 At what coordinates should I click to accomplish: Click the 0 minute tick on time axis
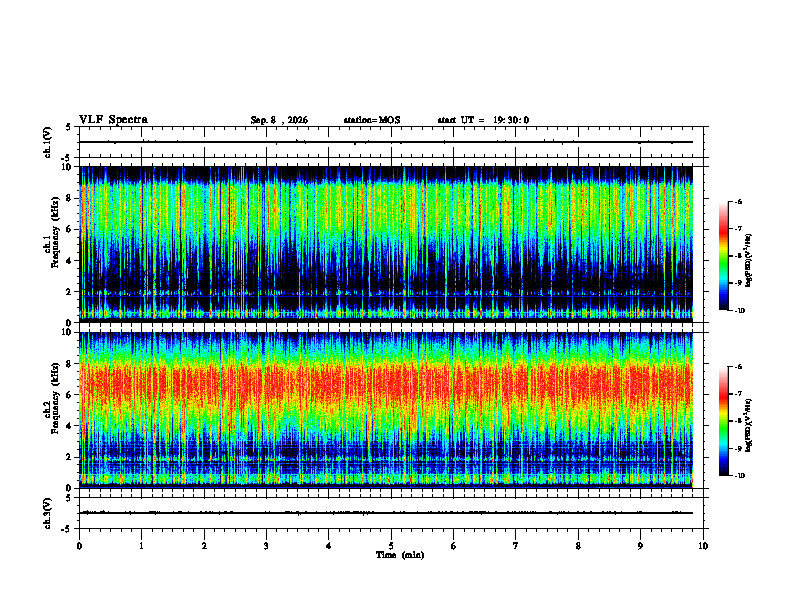[79, 546]
